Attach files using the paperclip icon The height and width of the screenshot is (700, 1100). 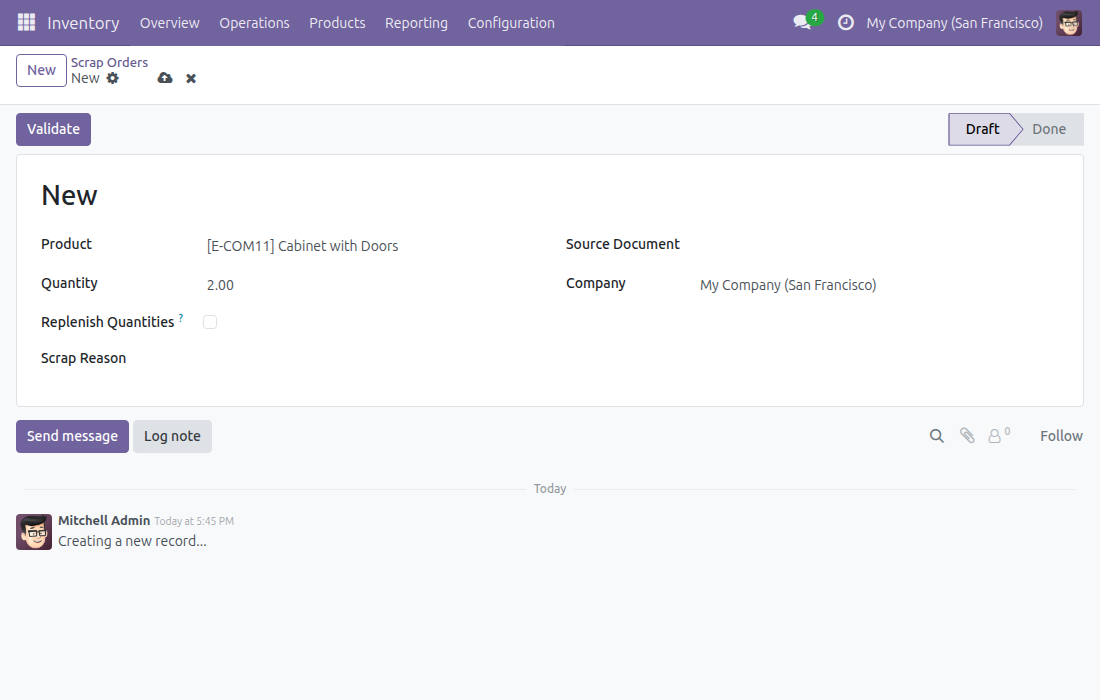[x=967, y=436]
